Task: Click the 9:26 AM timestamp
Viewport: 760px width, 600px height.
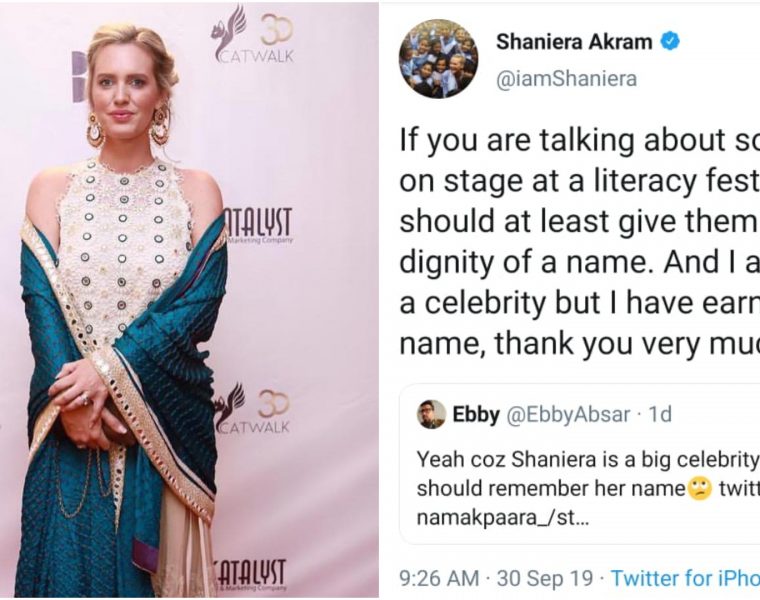Action: (x=439, y=578)
